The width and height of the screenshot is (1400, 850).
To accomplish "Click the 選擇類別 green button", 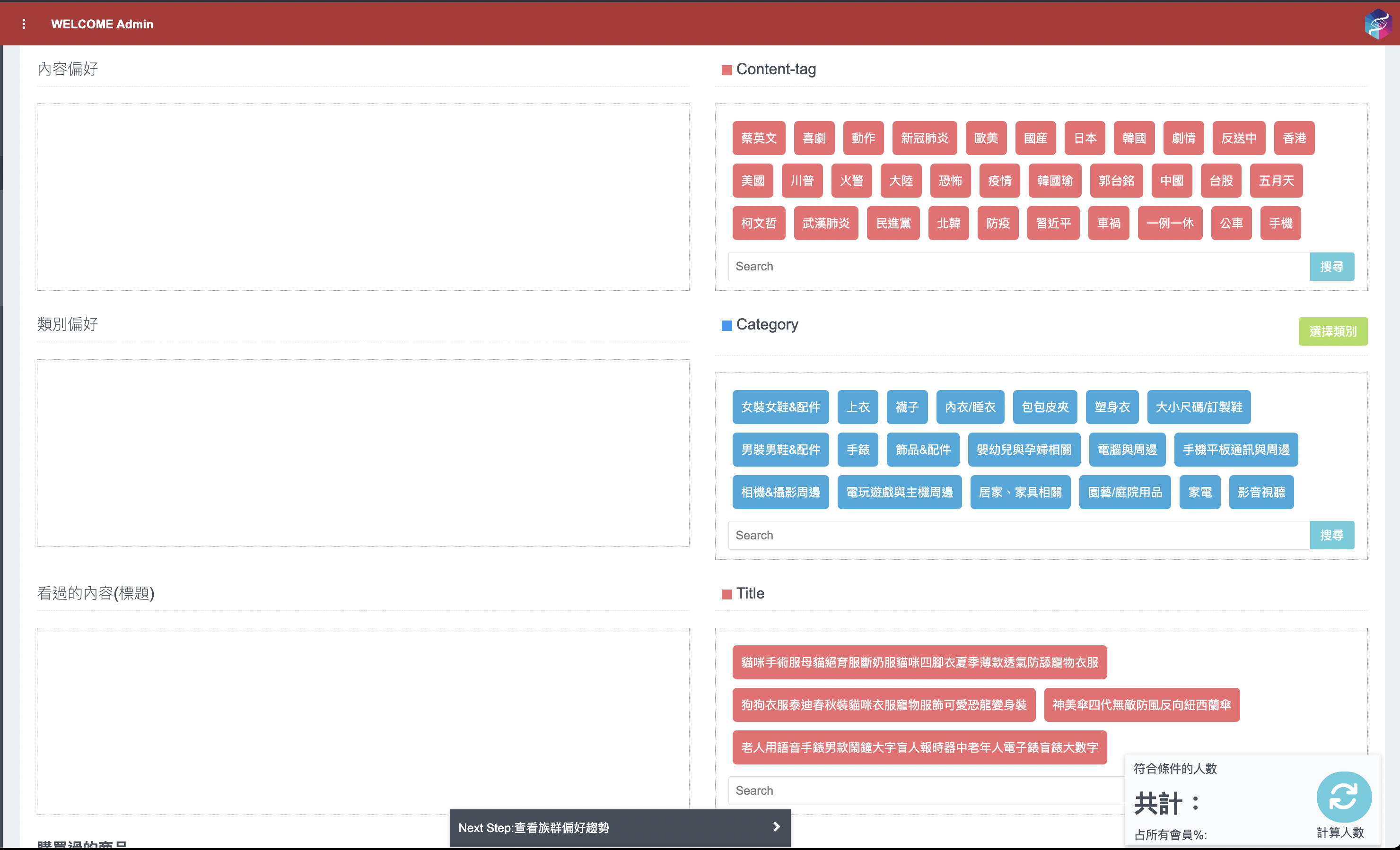I will pos(1332,331).
